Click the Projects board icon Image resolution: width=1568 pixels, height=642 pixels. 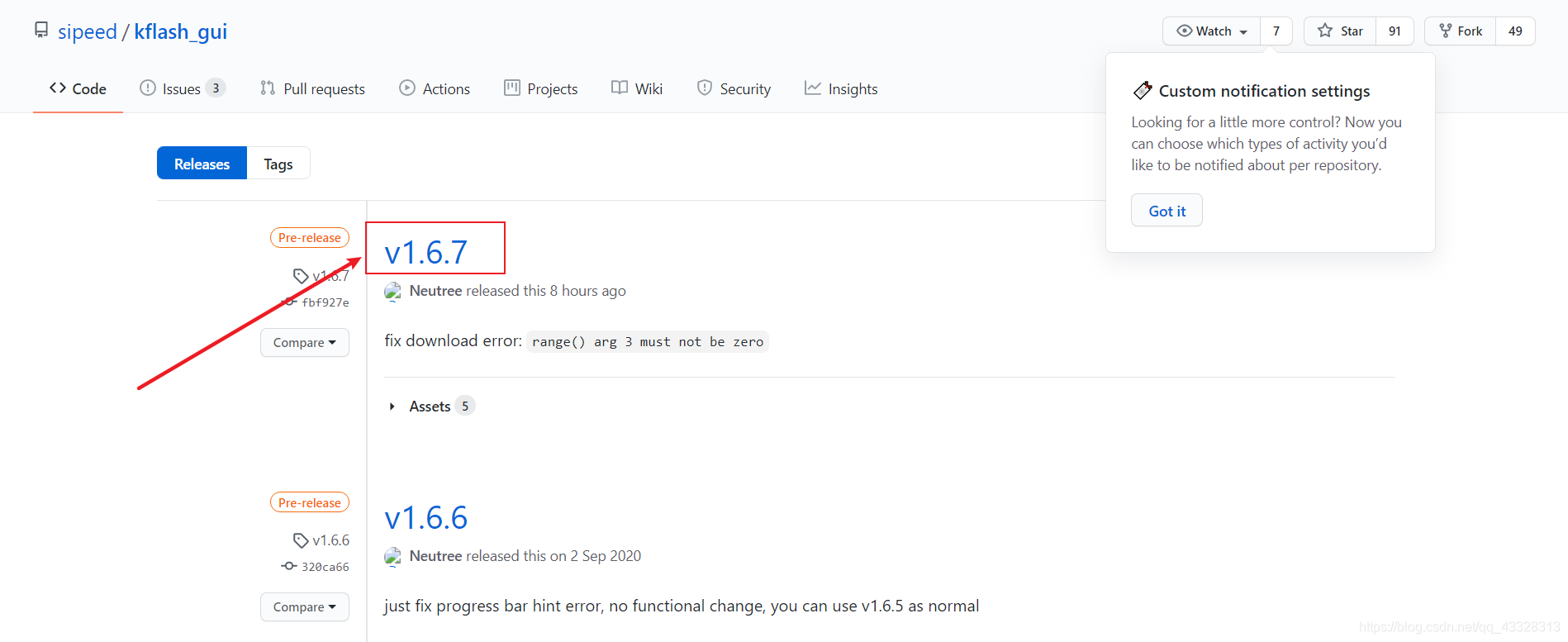click(512, 88)
